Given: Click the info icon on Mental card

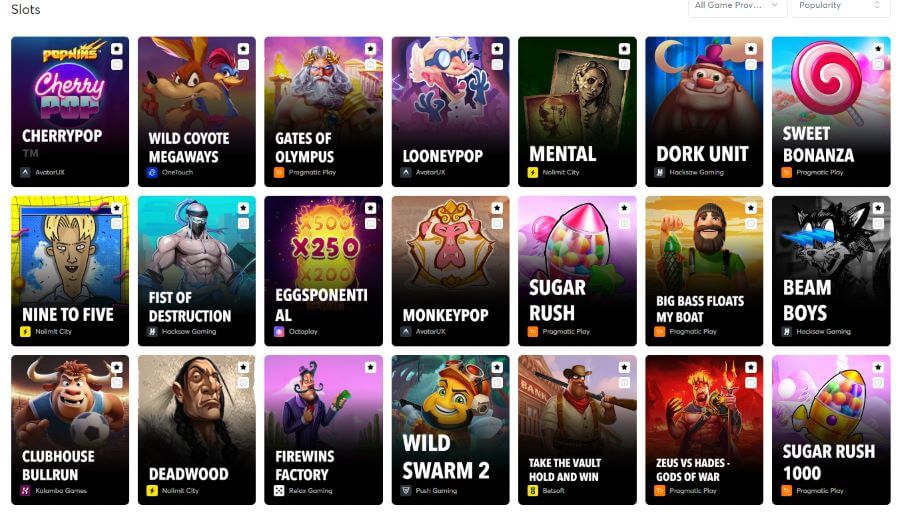Looking at the screenshot, I should pos(624,65).
